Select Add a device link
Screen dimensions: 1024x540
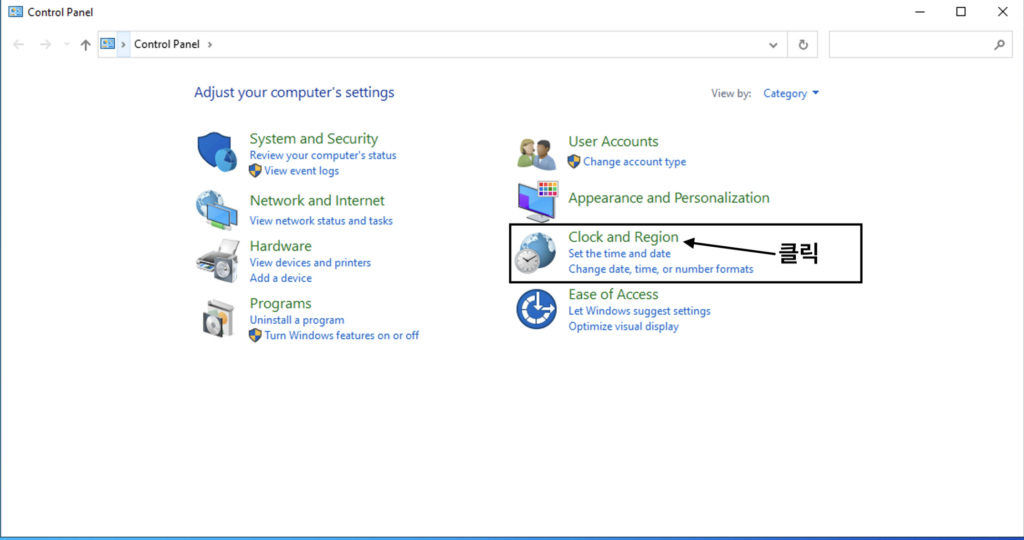pyautogui.click(x=280, y=278)
